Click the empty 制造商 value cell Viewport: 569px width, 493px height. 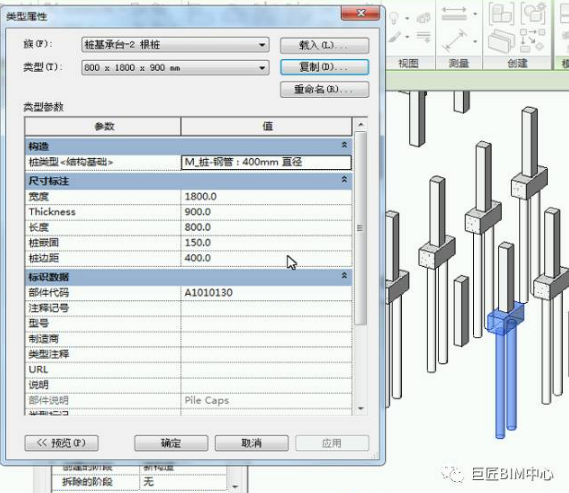(266, 339)
